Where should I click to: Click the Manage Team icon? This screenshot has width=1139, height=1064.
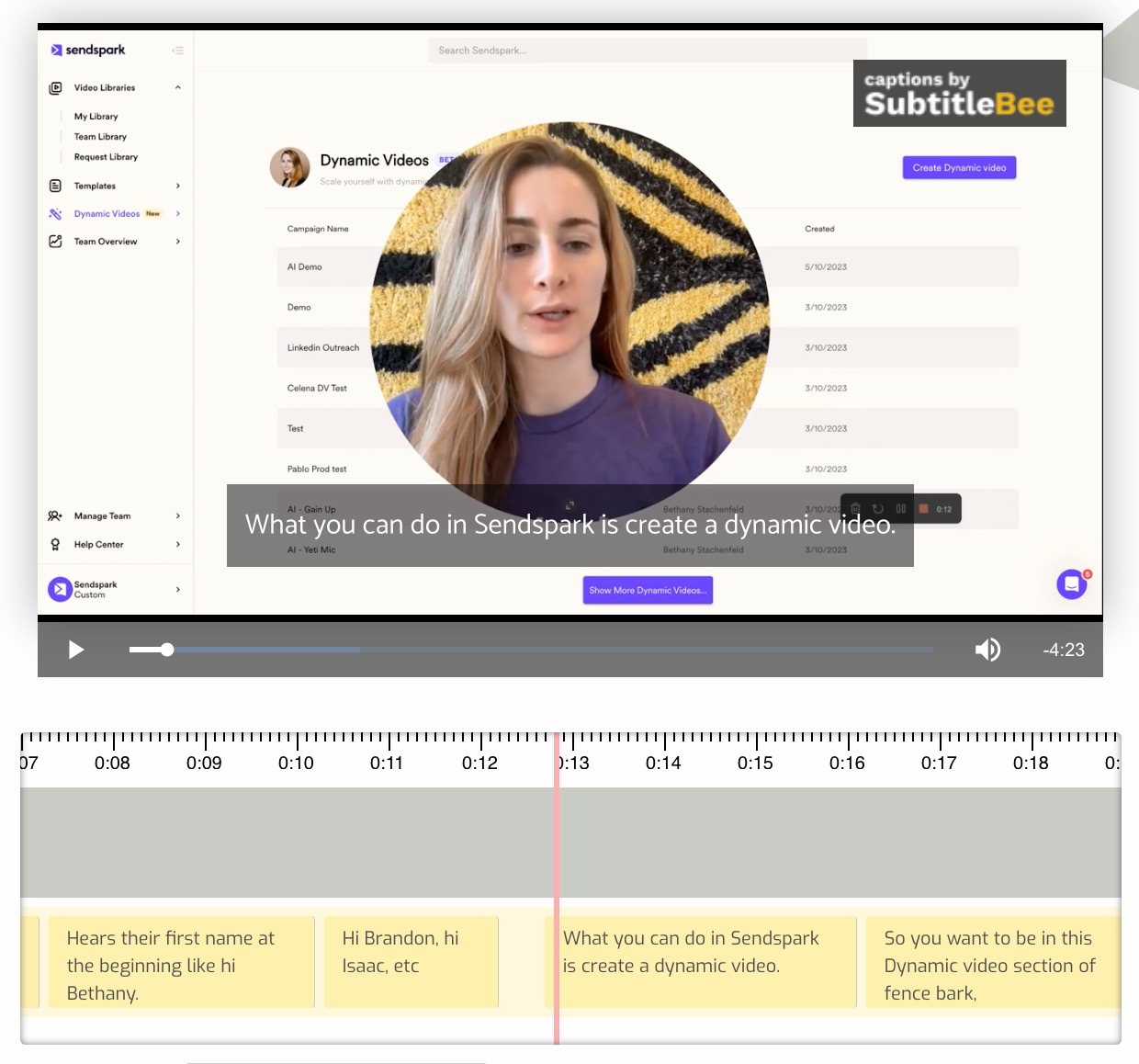[x=55, y=516]
